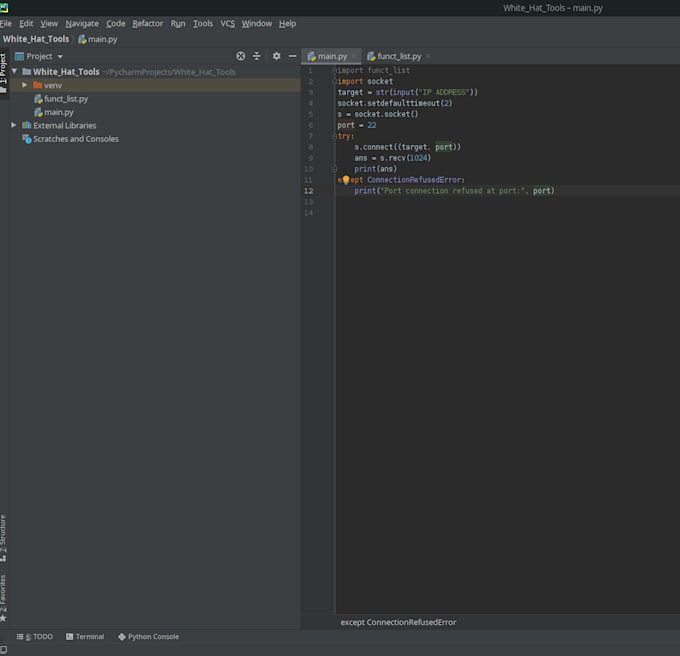Expand the venv folder
Image resolution: width=680 pixels, height=656 pixels.
(x=25, y=85)
